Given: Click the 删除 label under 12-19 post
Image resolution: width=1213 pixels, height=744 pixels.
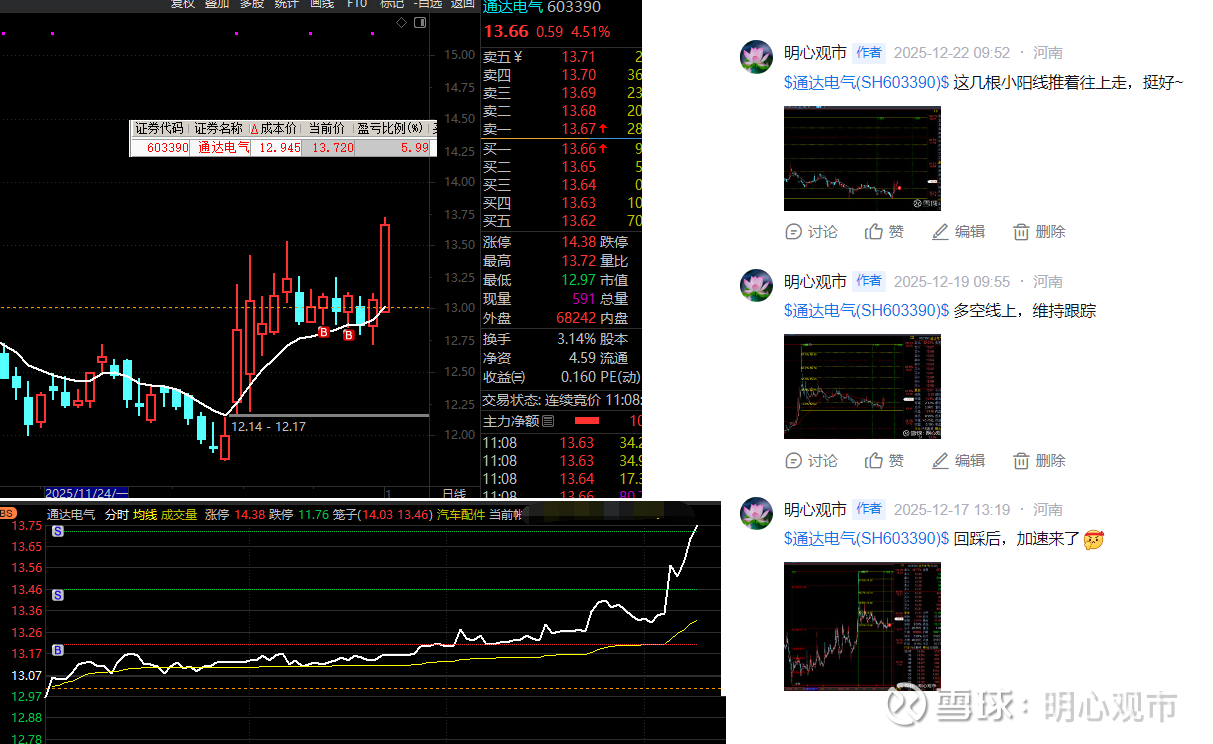Looking at the screenshot, I should pos(1051,461).
